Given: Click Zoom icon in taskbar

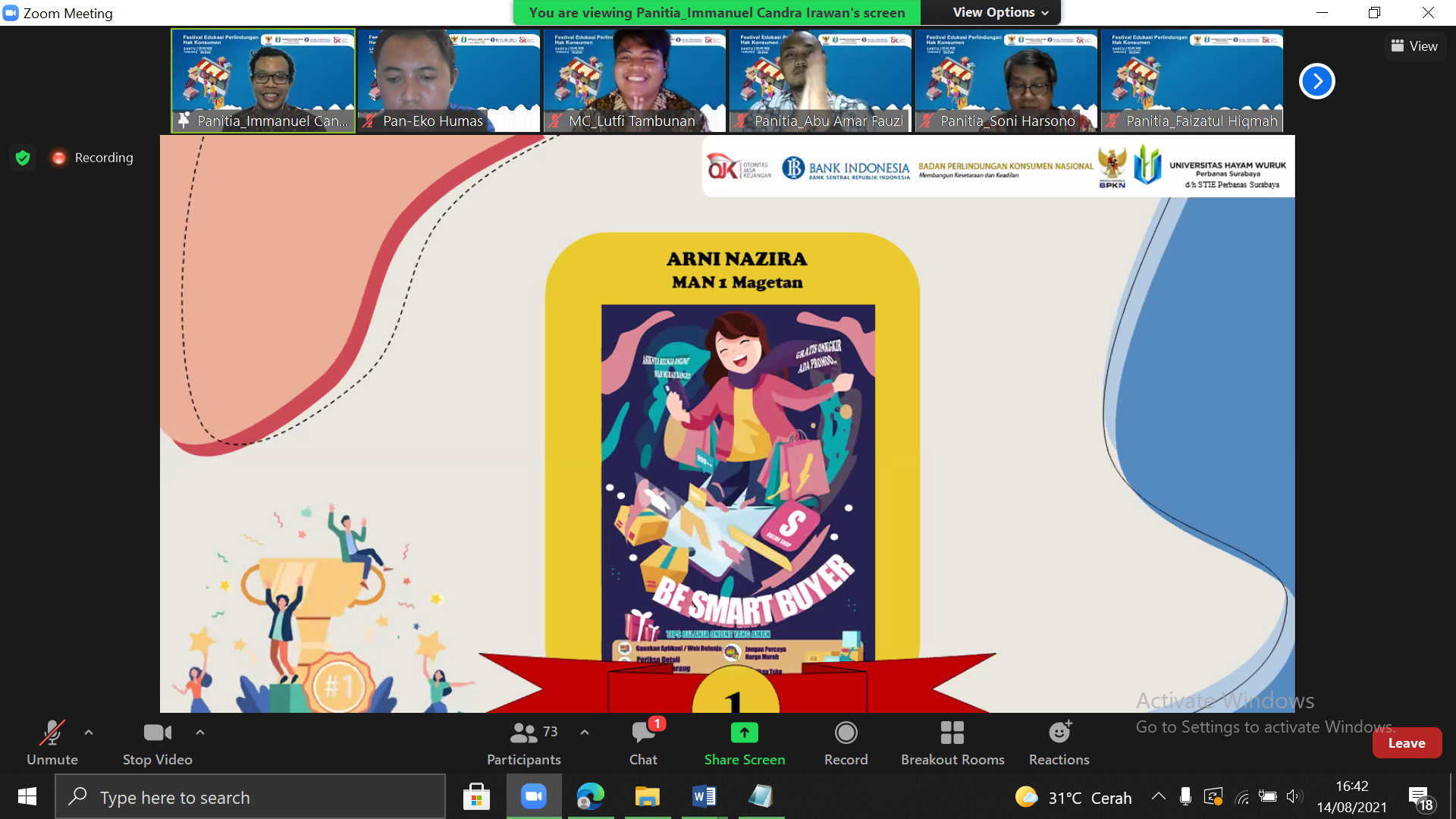Looking at the screenshot, I should [534, 797].
